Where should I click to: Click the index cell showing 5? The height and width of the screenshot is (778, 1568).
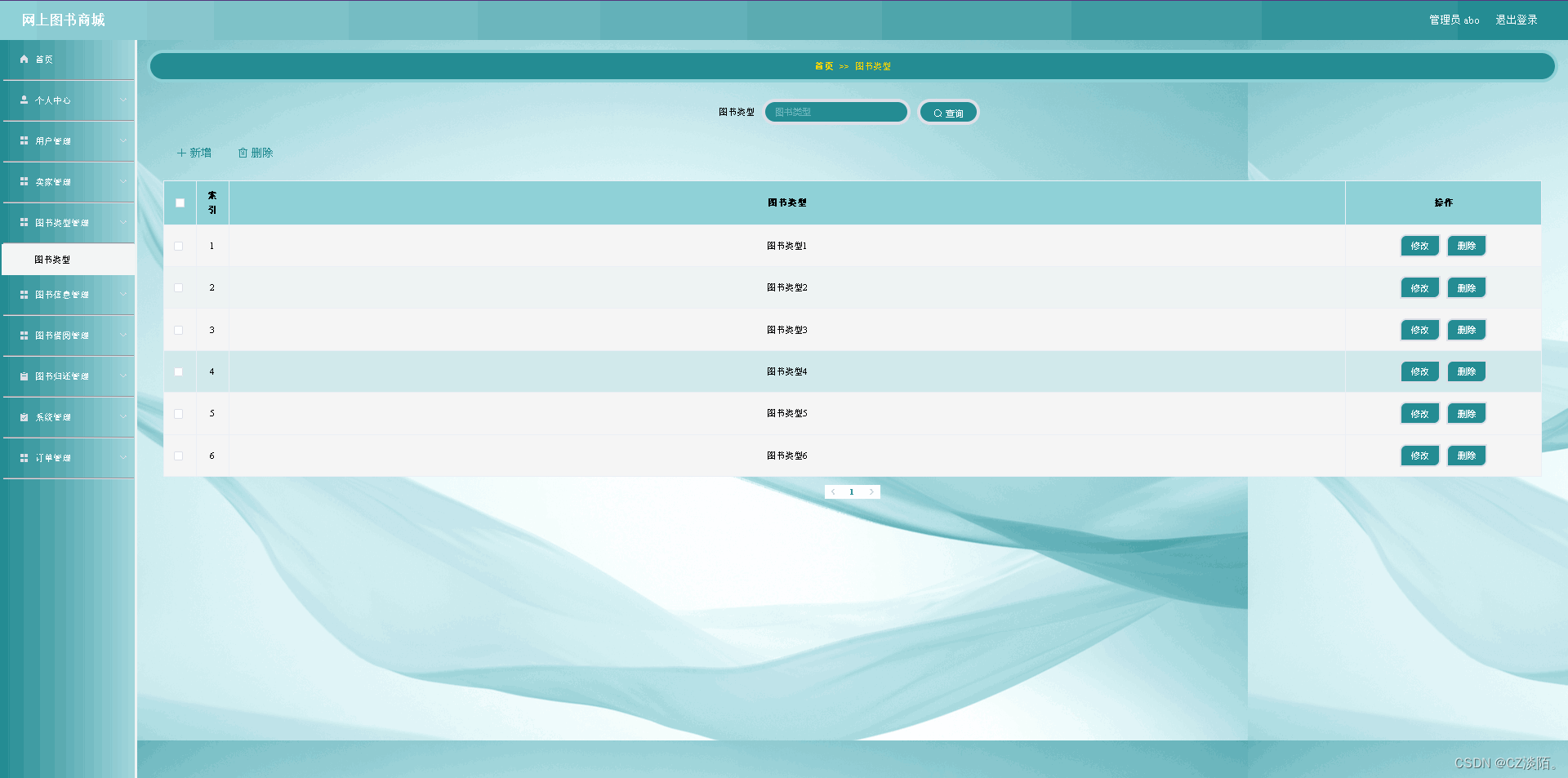212,413
